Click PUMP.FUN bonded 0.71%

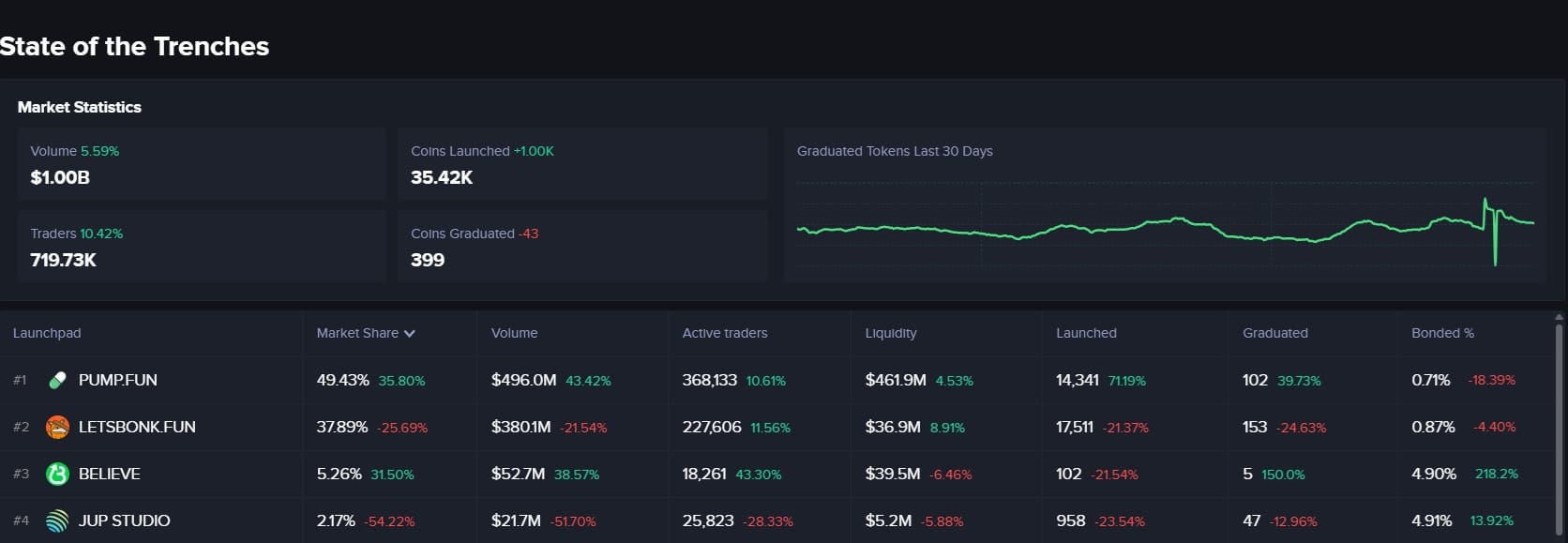point(1431,380)
